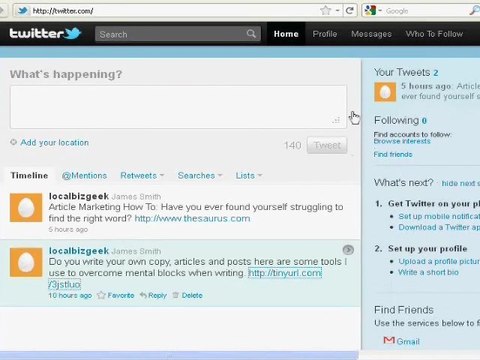
Task: Switch to the @Mentions tab
Action: point(84,175)
